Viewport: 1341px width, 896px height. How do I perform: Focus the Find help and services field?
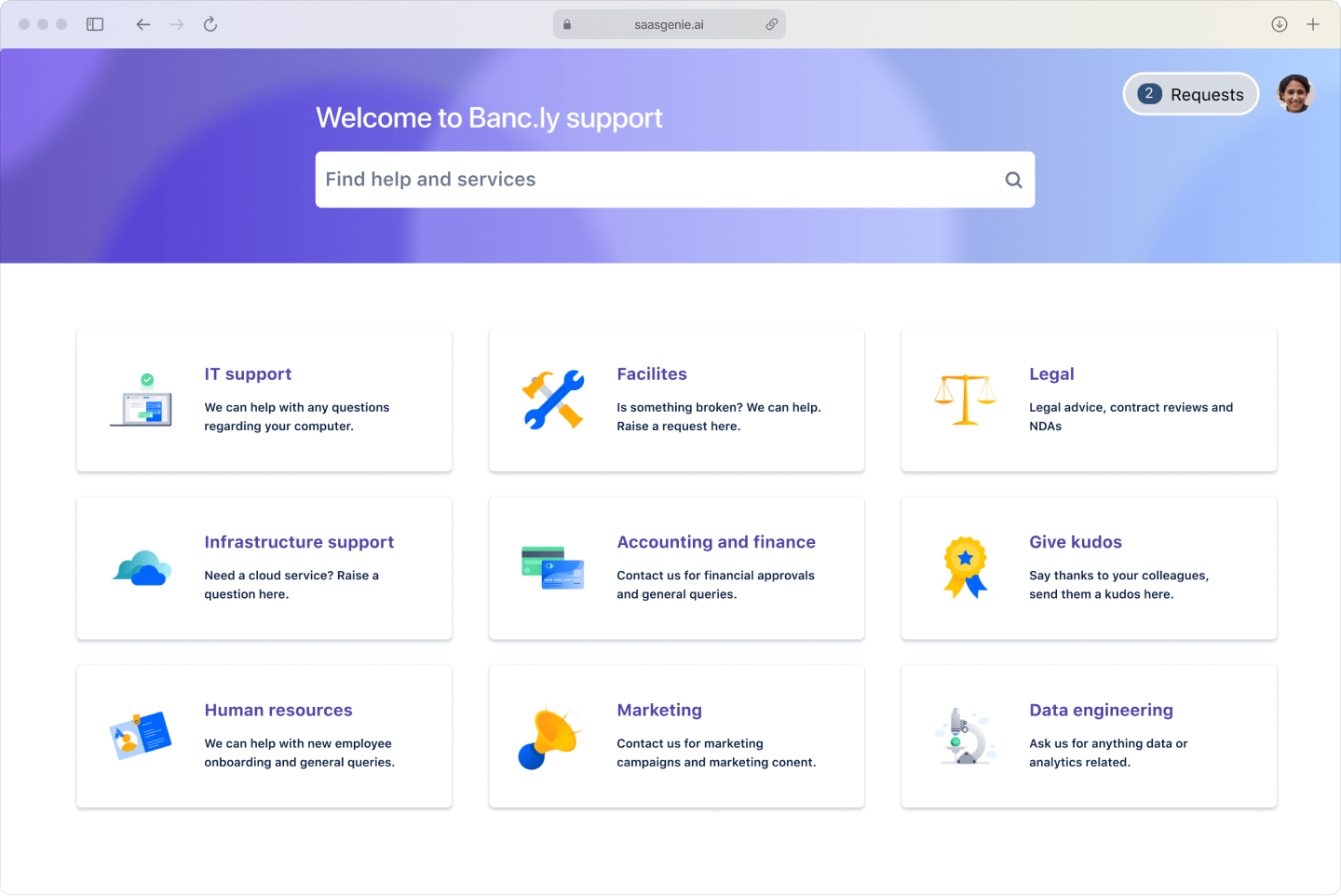[x=675, y=180]
